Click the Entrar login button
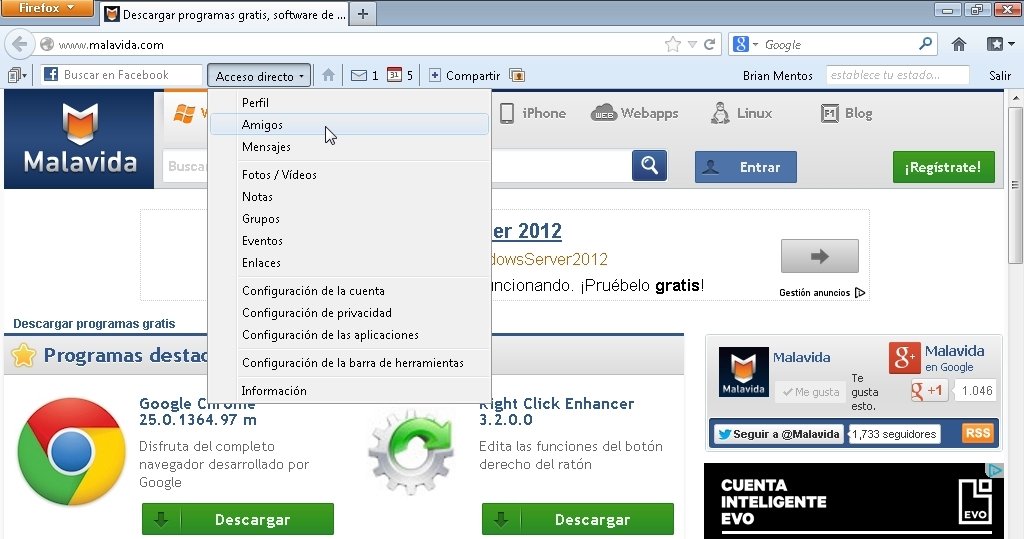 pos(746,167)
